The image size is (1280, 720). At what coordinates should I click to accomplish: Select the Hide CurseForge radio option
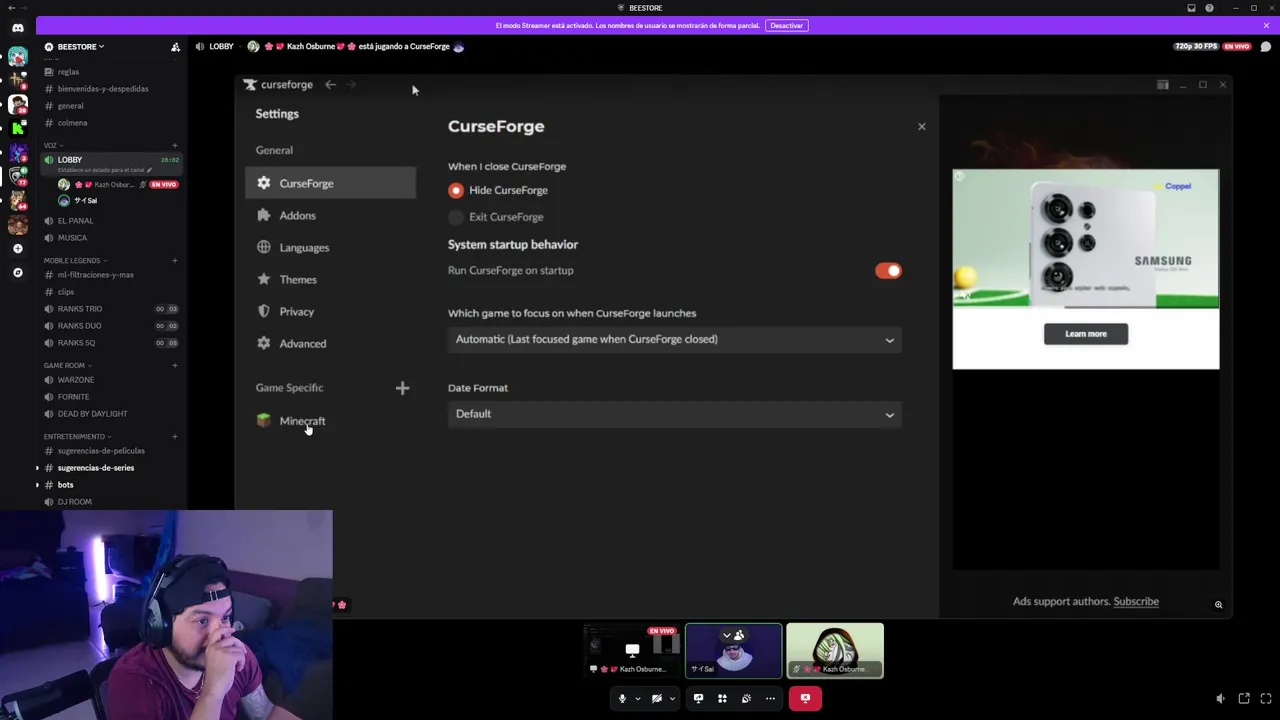pos(456,191)
